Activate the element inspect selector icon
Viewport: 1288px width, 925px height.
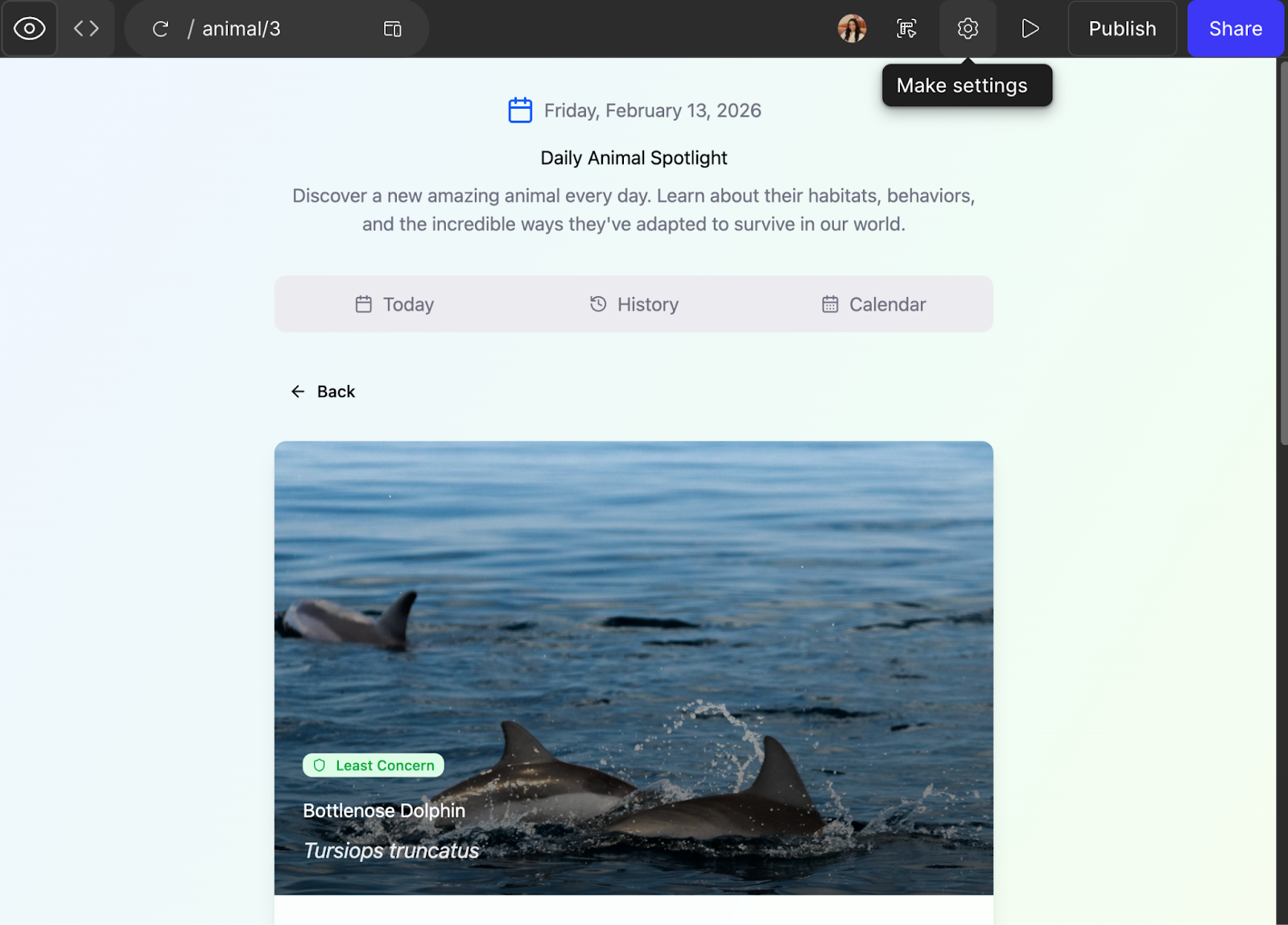906,29
